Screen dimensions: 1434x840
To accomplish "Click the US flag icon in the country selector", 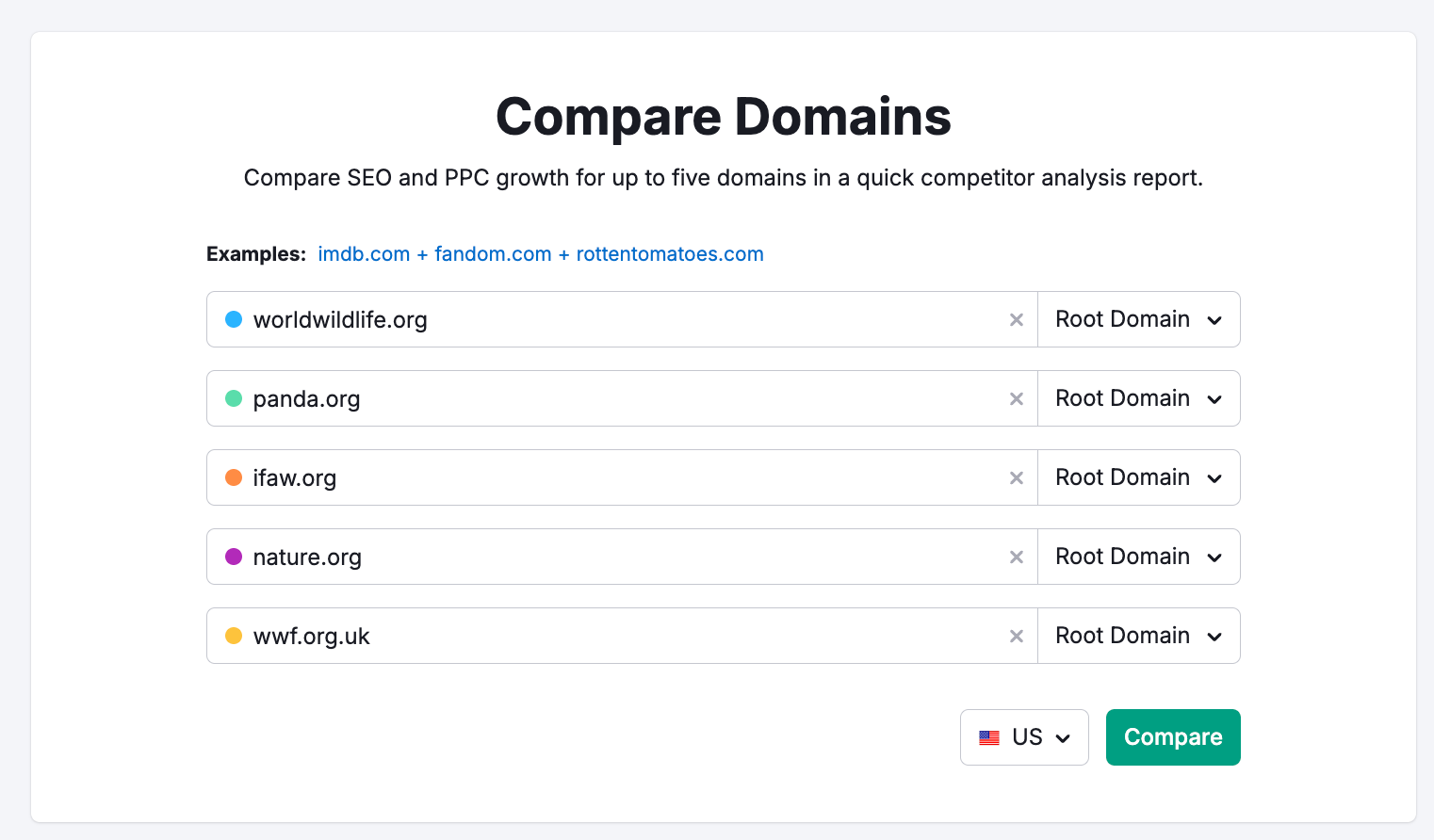I will [989, 737].
